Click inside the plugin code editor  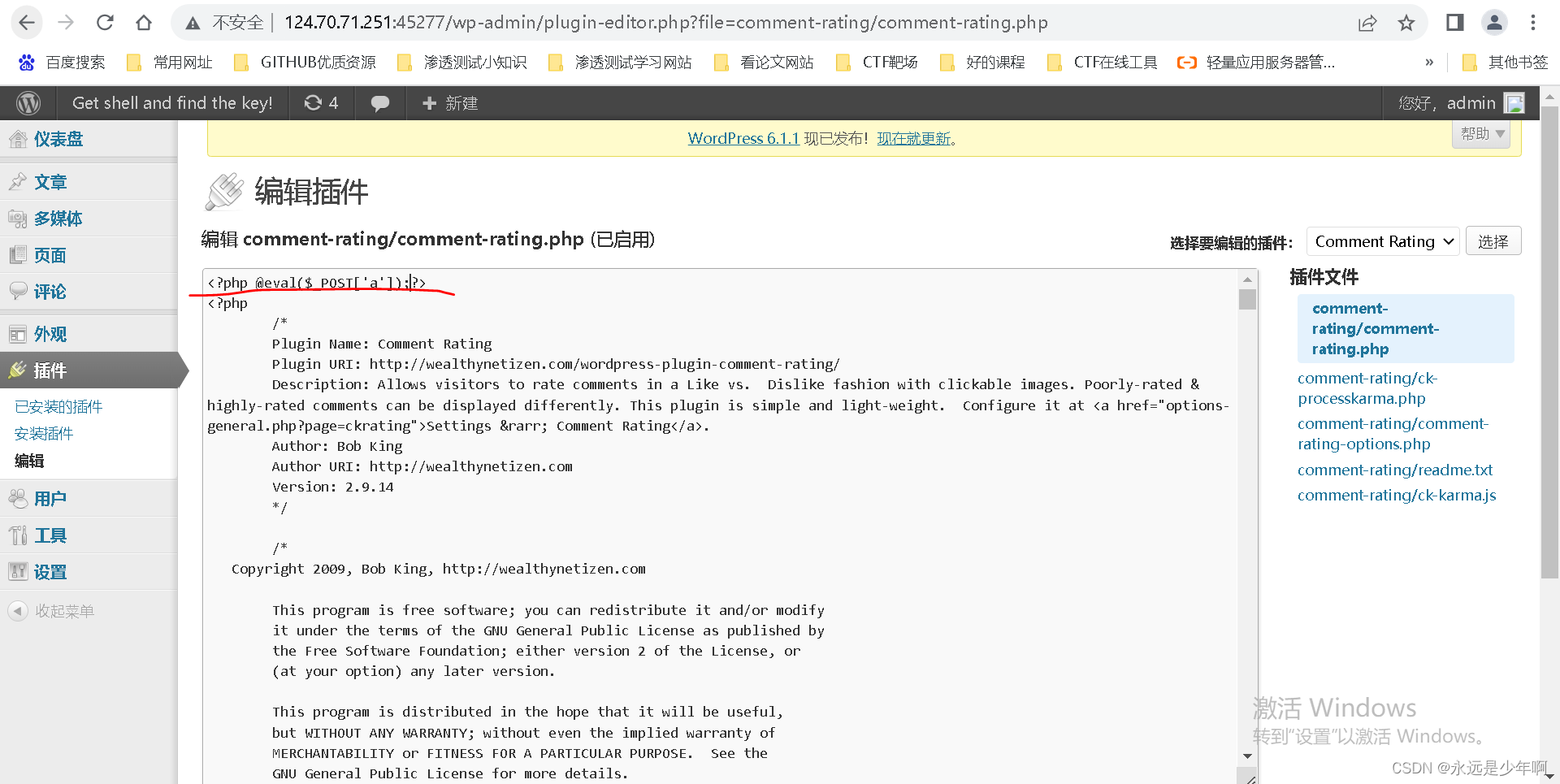tap(720, 528)
